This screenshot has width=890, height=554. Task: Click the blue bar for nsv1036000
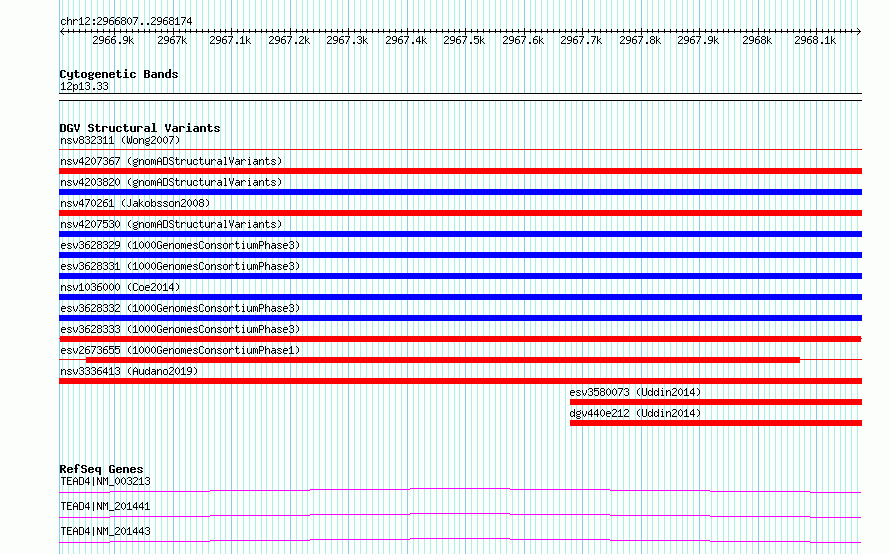click(x=460, y=297)
